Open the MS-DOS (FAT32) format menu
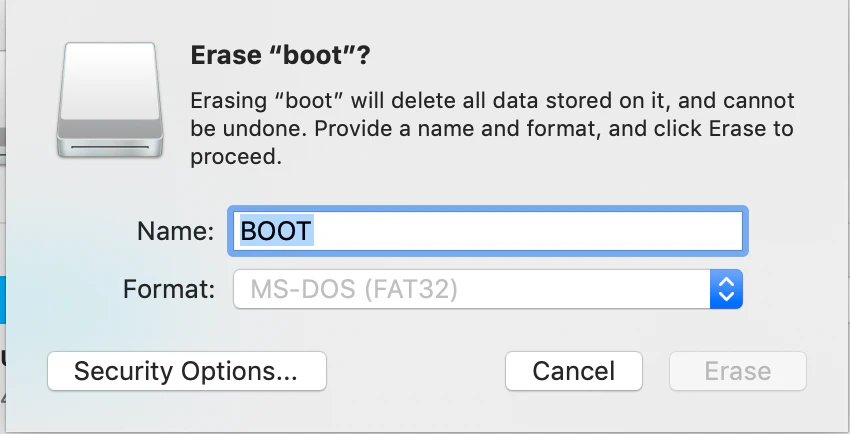The height and width of the screenshot is (434, 850). click(x=488, y=289)
